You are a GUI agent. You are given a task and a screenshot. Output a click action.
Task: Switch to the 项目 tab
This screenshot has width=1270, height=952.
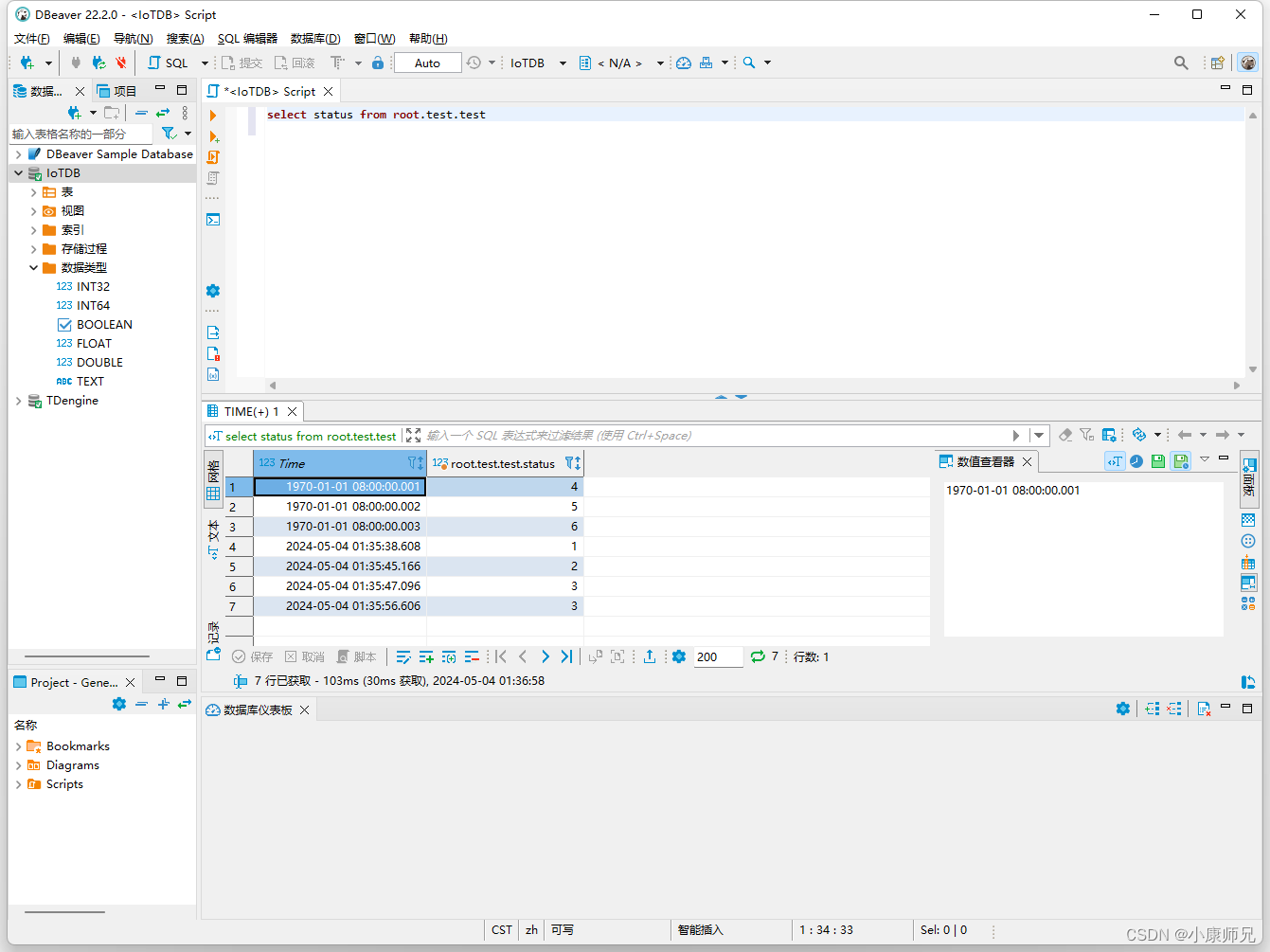click(x=116, y=91)
